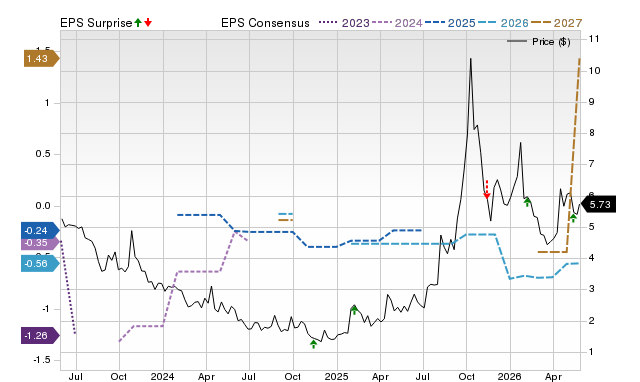Click the red down arrow in EPS Surprise legend
The height and width of the screenshot is (382, 640).
pos(148,22)
